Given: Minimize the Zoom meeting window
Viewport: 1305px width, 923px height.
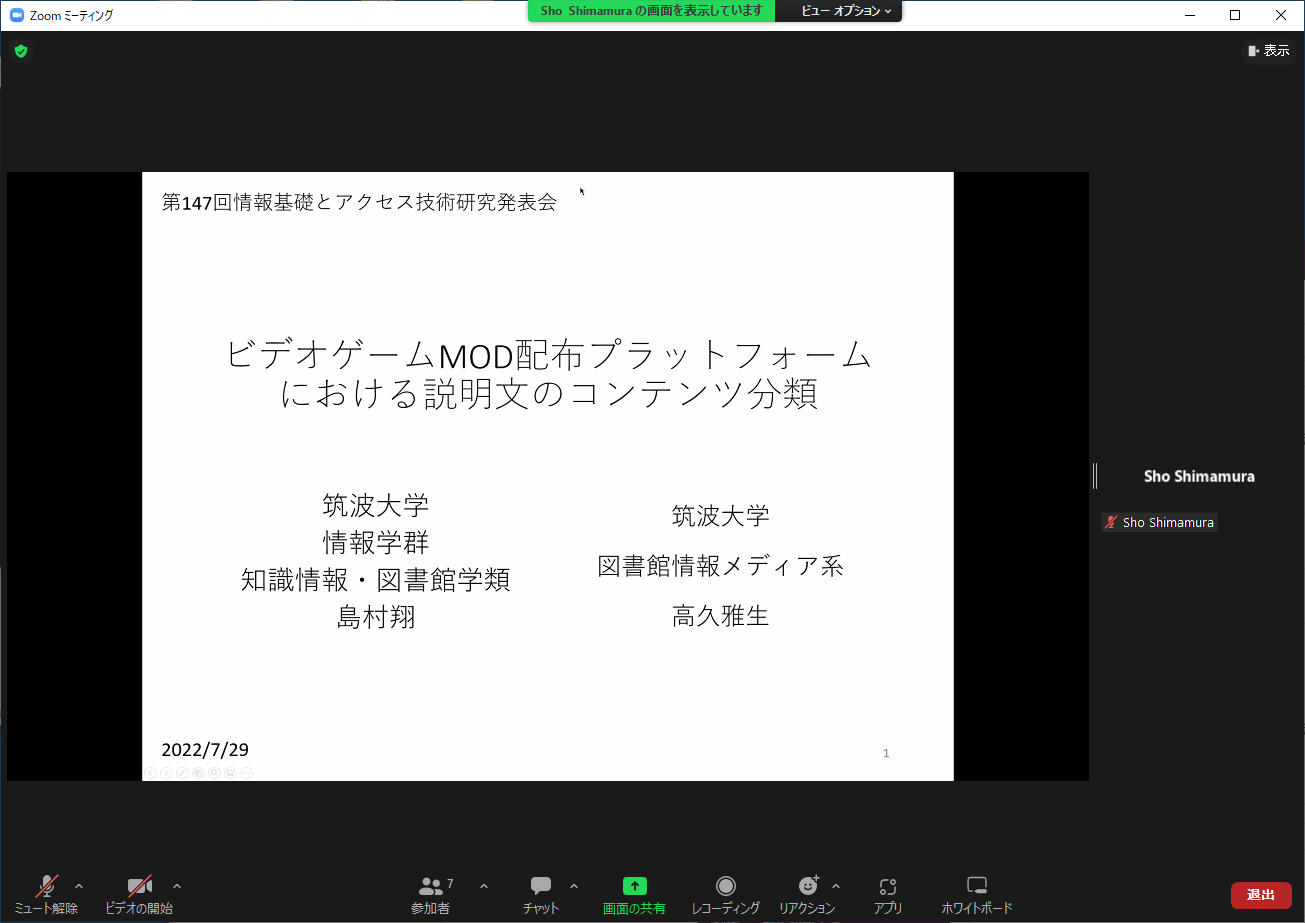Looking at the screenshot, I should point(1189,15).
